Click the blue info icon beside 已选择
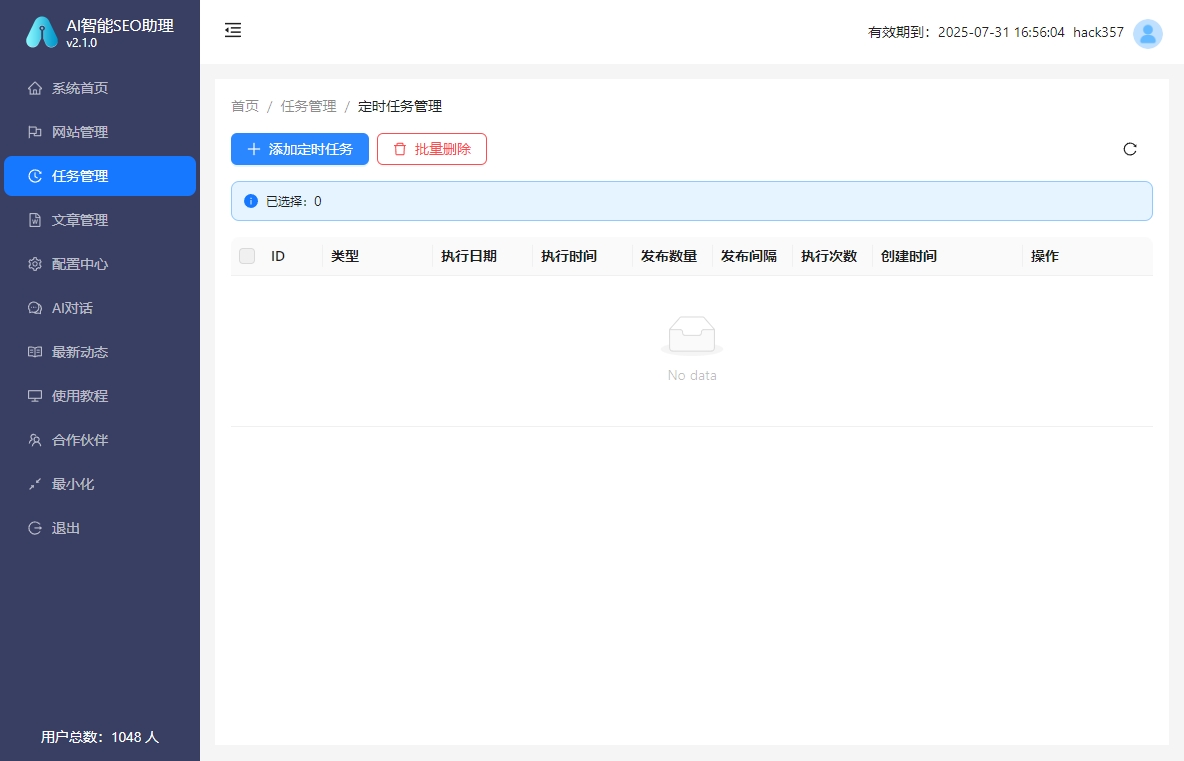The width and height of the screenshot is (1184, 761). click(251, 201)
